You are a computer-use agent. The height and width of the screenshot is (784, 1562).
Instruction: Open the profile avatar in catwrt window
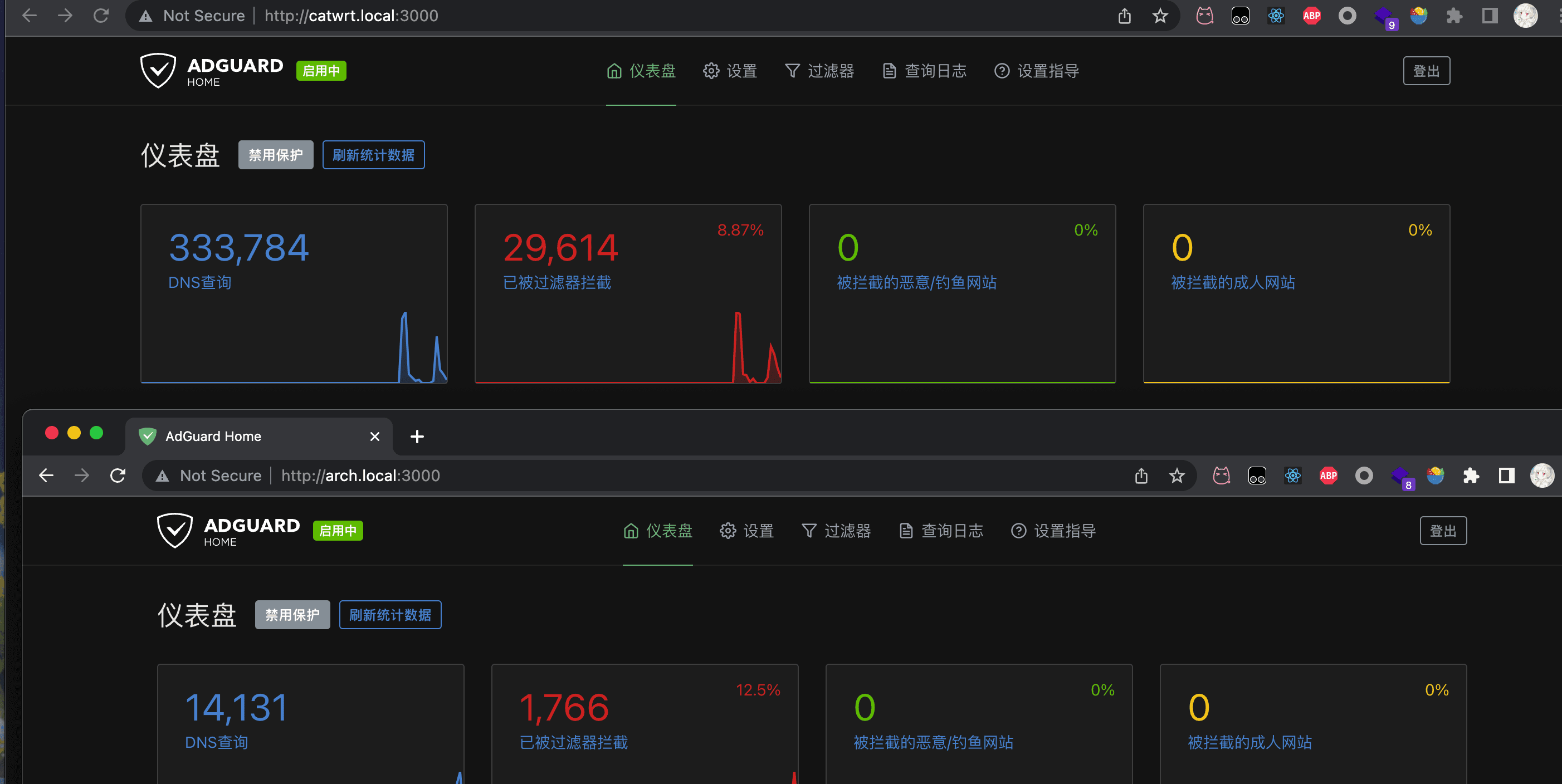pyautogui.click(x=1526, y=16)
